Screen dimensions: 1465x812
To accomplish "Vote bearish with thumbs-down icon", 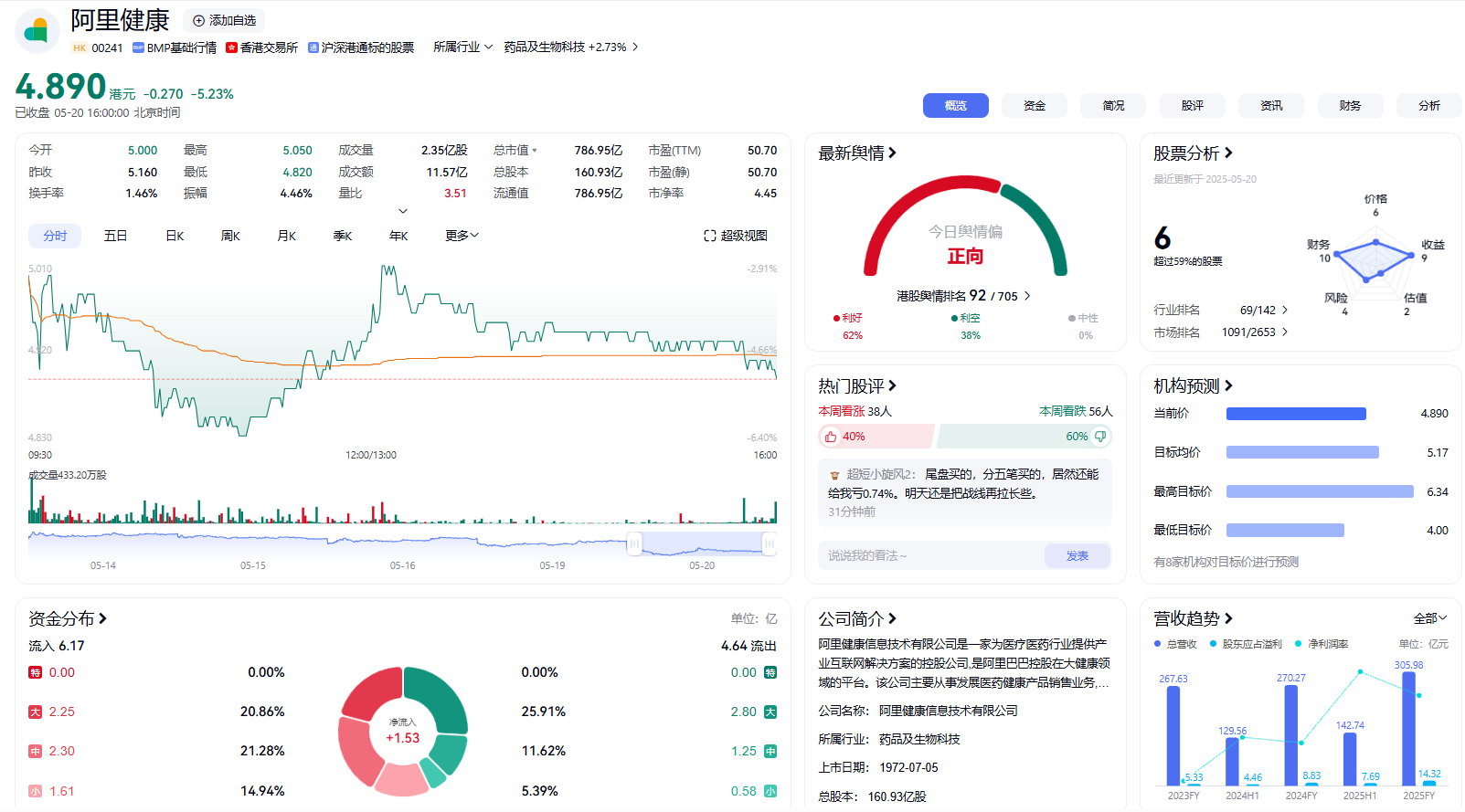I will point(1100,437).
